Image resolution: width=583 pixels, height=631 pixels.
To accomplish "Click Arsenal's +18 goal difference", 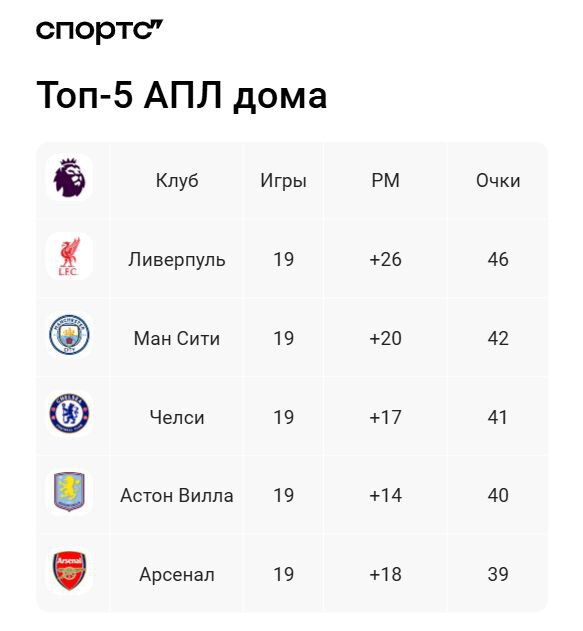I will tap(385, 574).
